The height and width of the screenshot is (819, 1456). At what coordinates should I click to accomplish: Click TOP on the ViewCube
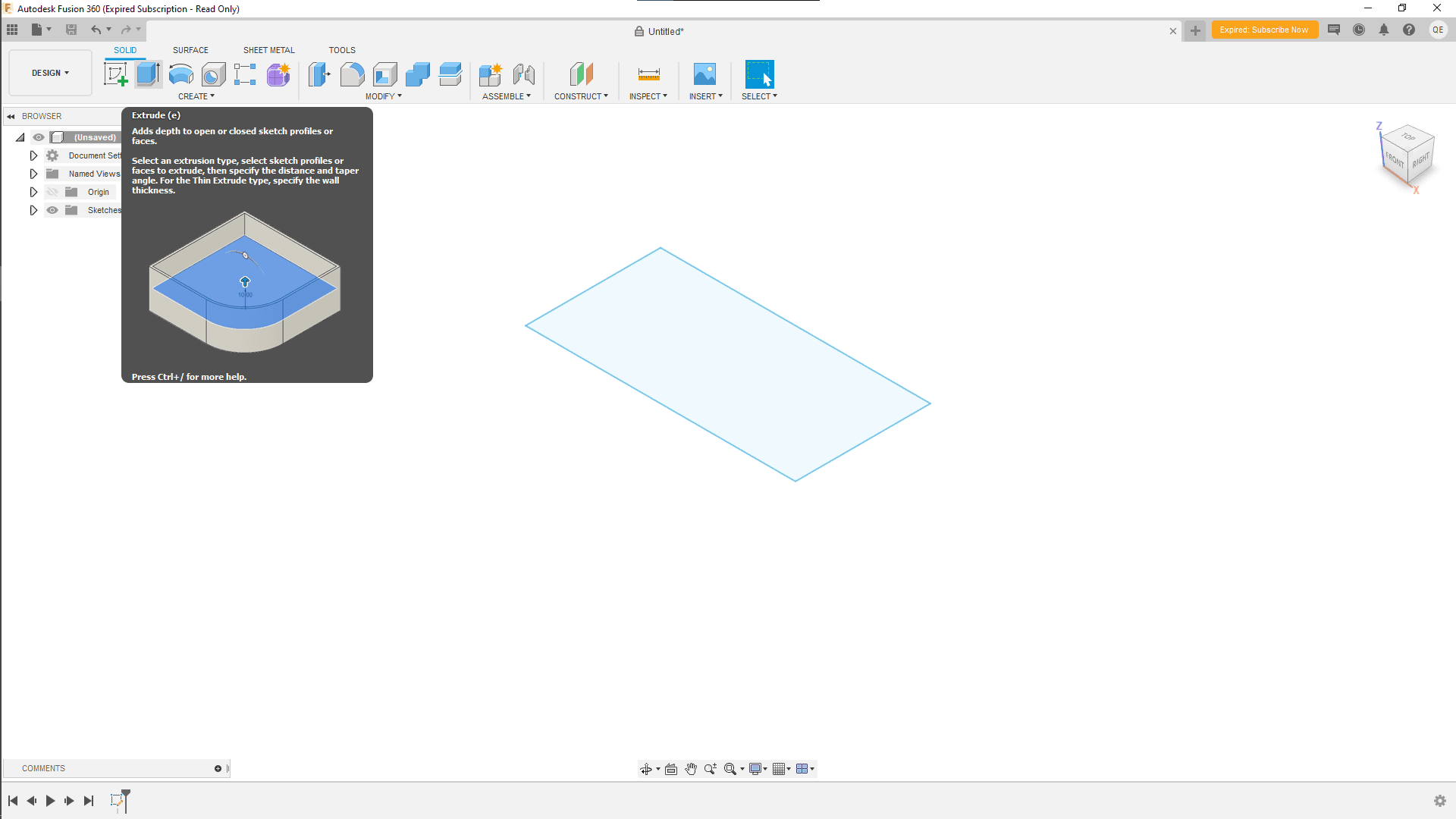tap(1408, 137)
